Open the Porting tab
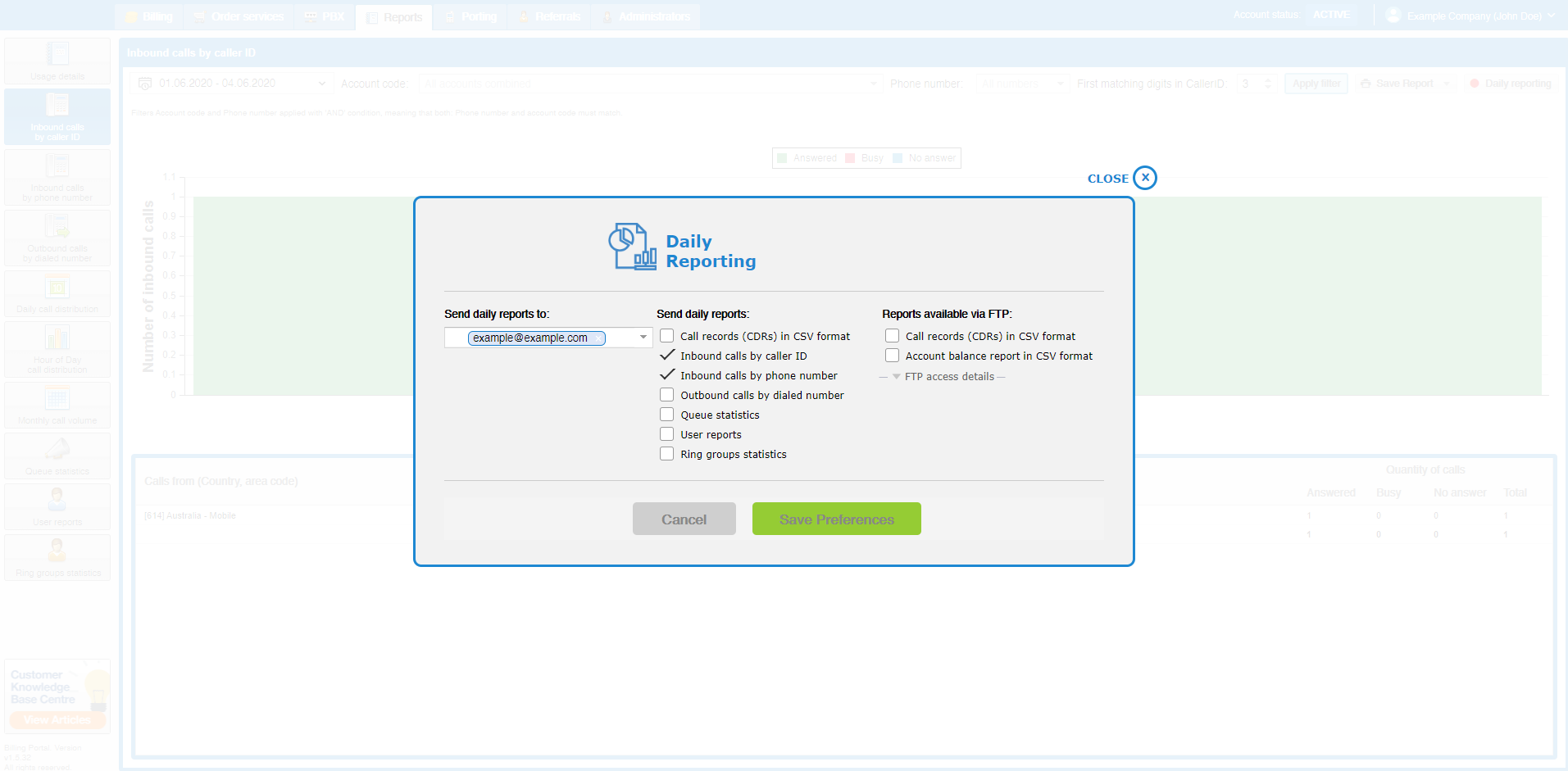This screenshot has width=1568, height=771. [470, 16]
